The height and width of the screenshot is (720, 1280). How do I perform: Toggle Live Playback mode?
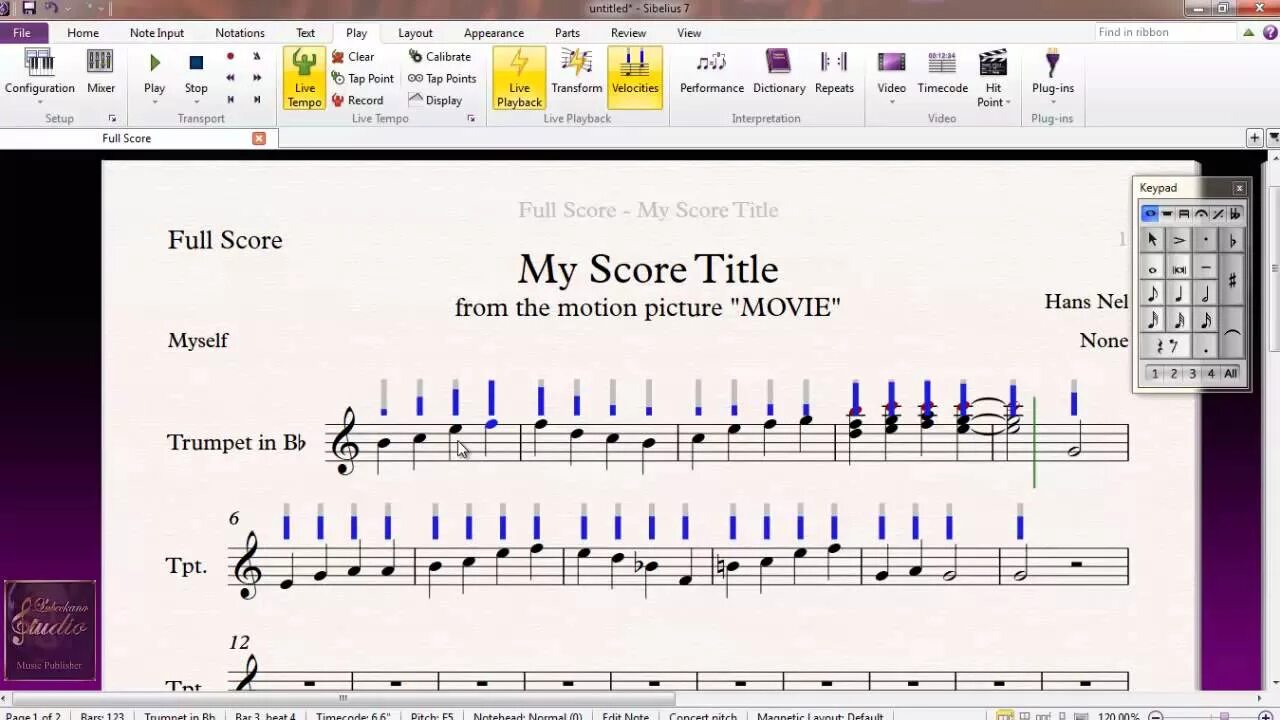point(519,78)
